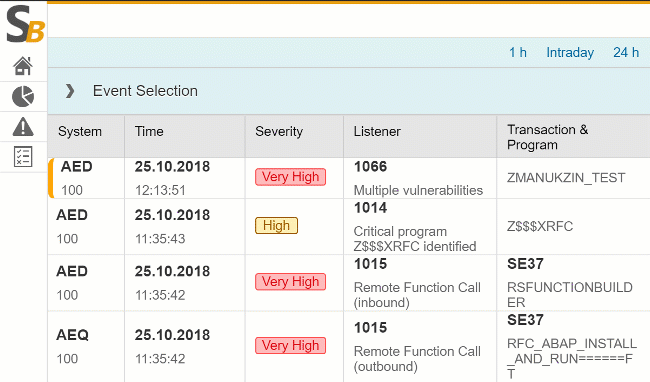Open the pie chart dashboard icon

pyautogui.click(x=23, y=96)
